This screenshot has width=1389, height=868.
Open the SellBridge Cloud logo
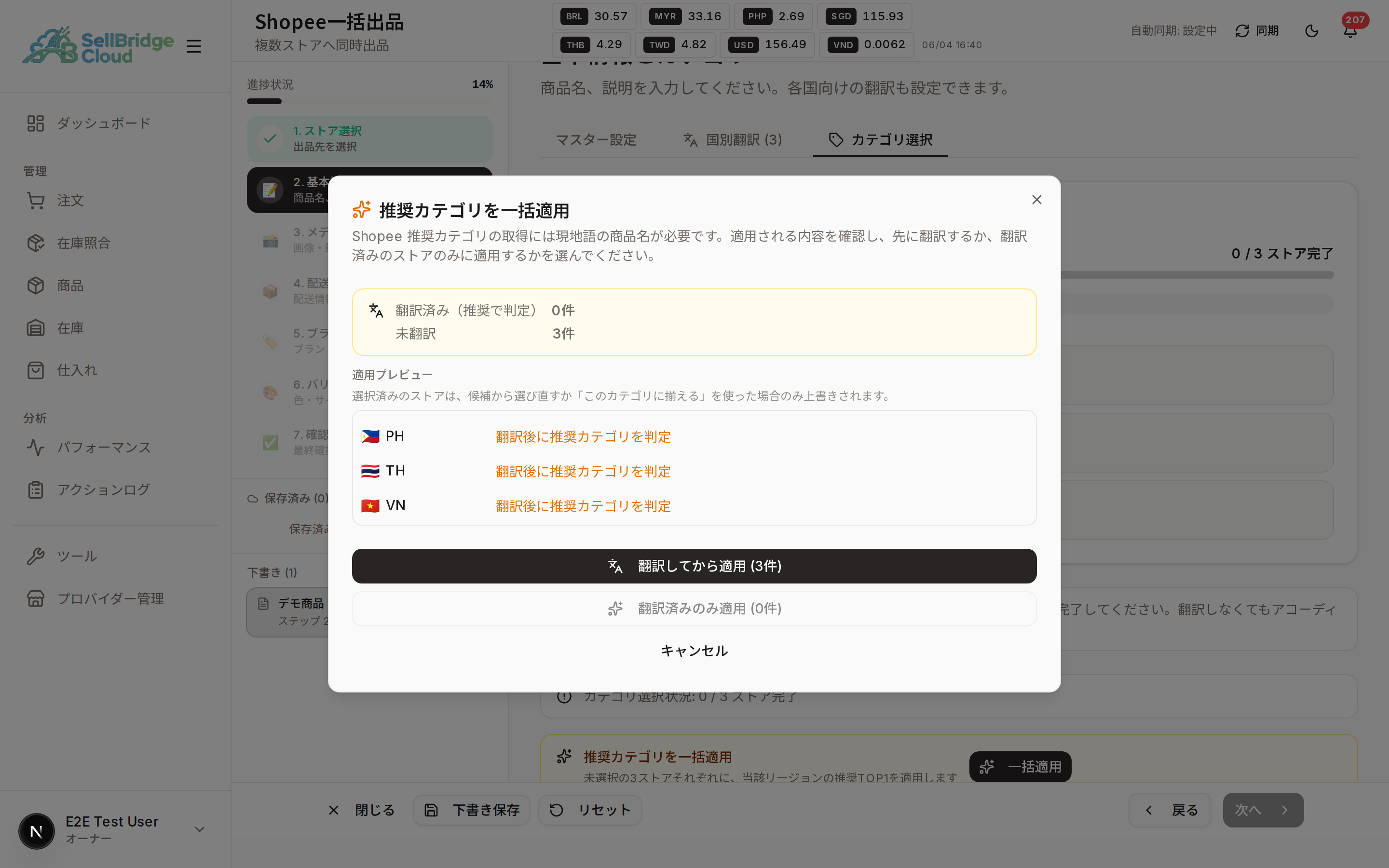(x=97, y=45)
